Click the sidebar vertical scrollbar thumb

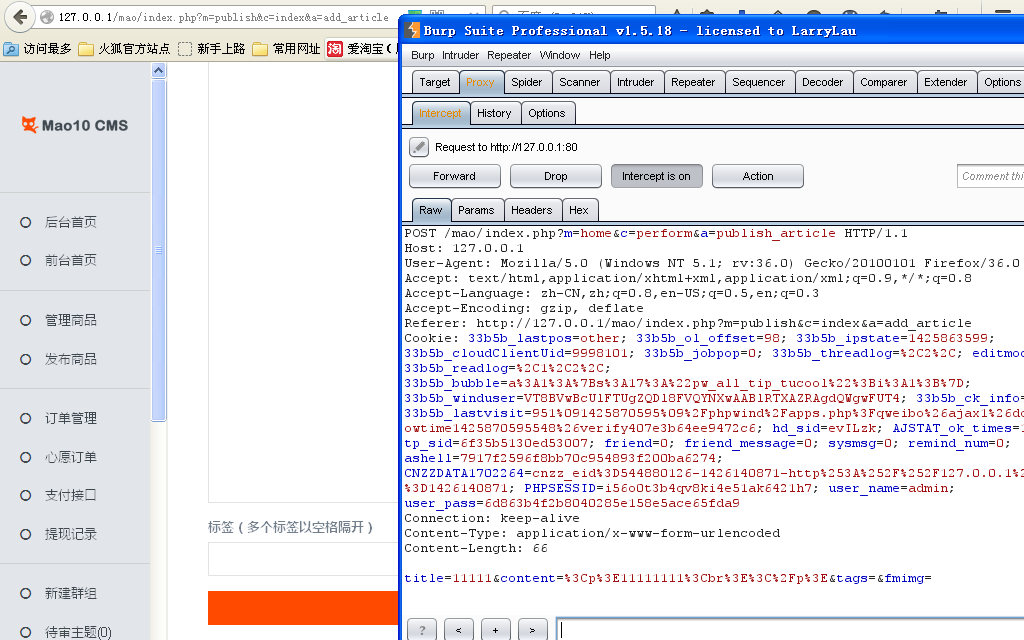click(158, 249)
